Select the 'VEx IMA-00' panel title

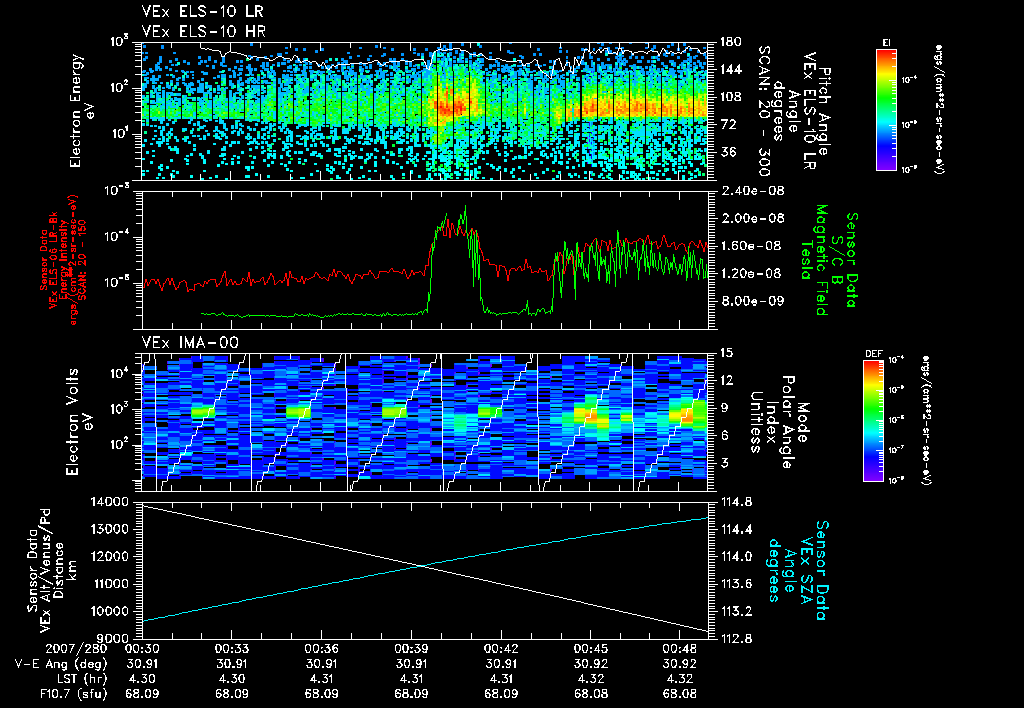pyautogui.click(x=190, y=342)
